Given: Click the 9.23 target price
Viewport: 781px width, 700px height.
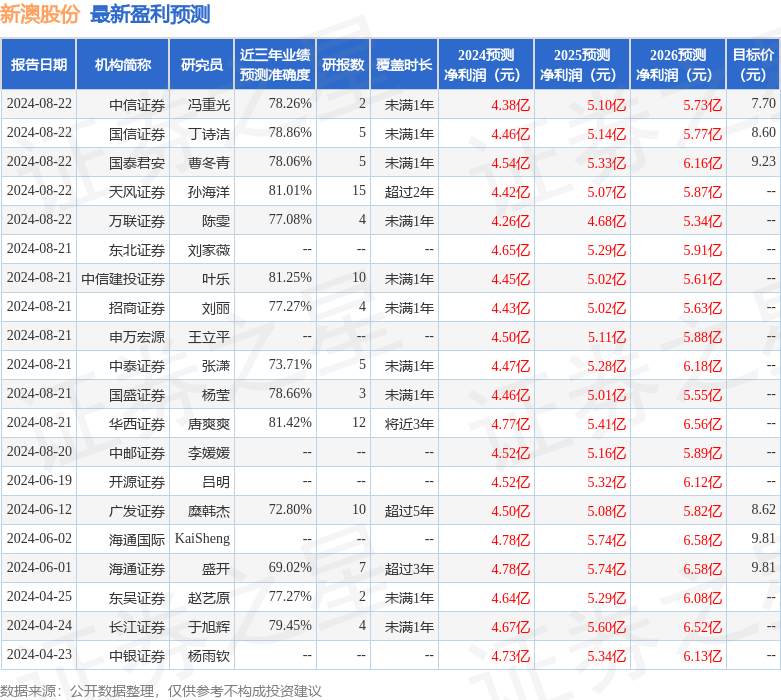Looking at the screenshot, I should 764,161.
